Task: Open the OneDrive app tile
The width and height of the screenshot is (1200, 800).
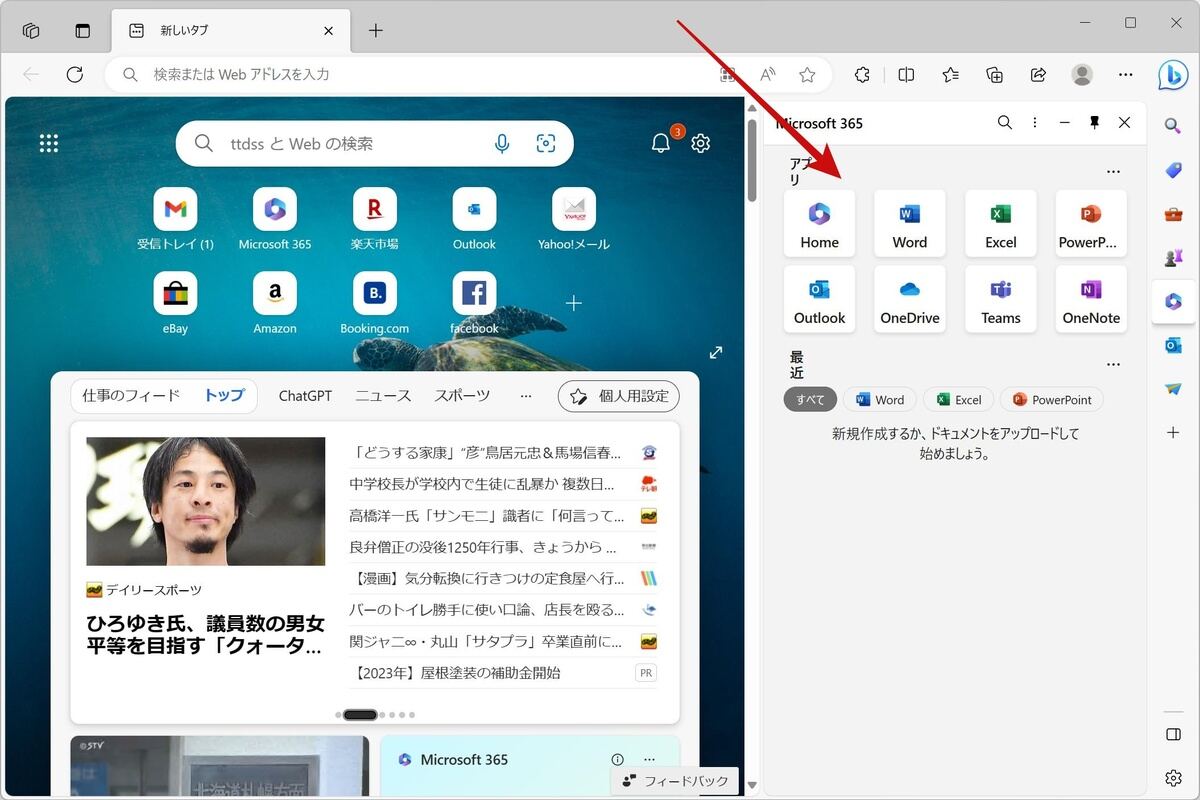Action: coord(909,299)
